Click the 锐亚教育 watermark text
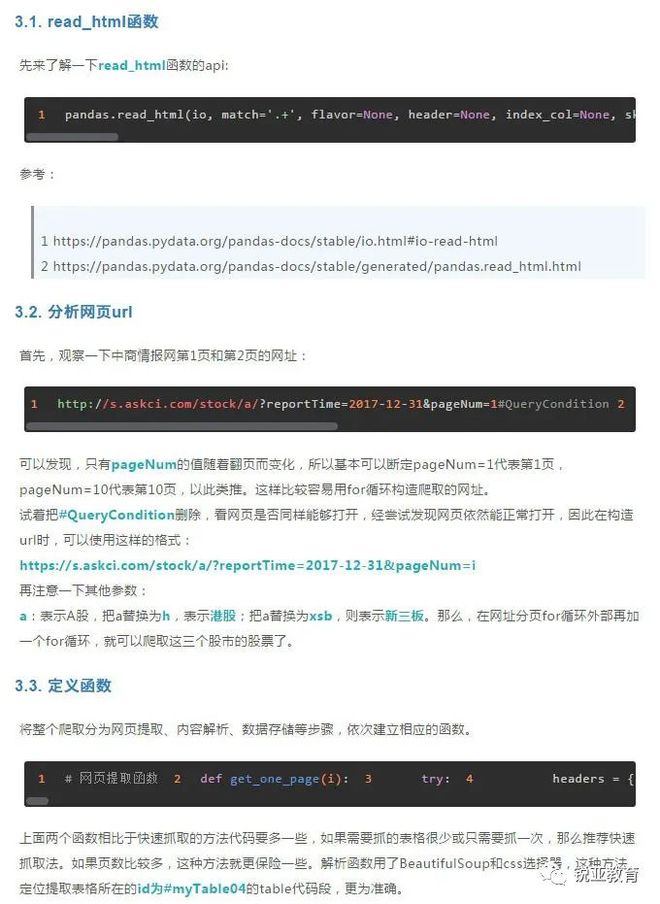Screen dimensions: 660x904 pyautogui.click(x=606, y=875)
